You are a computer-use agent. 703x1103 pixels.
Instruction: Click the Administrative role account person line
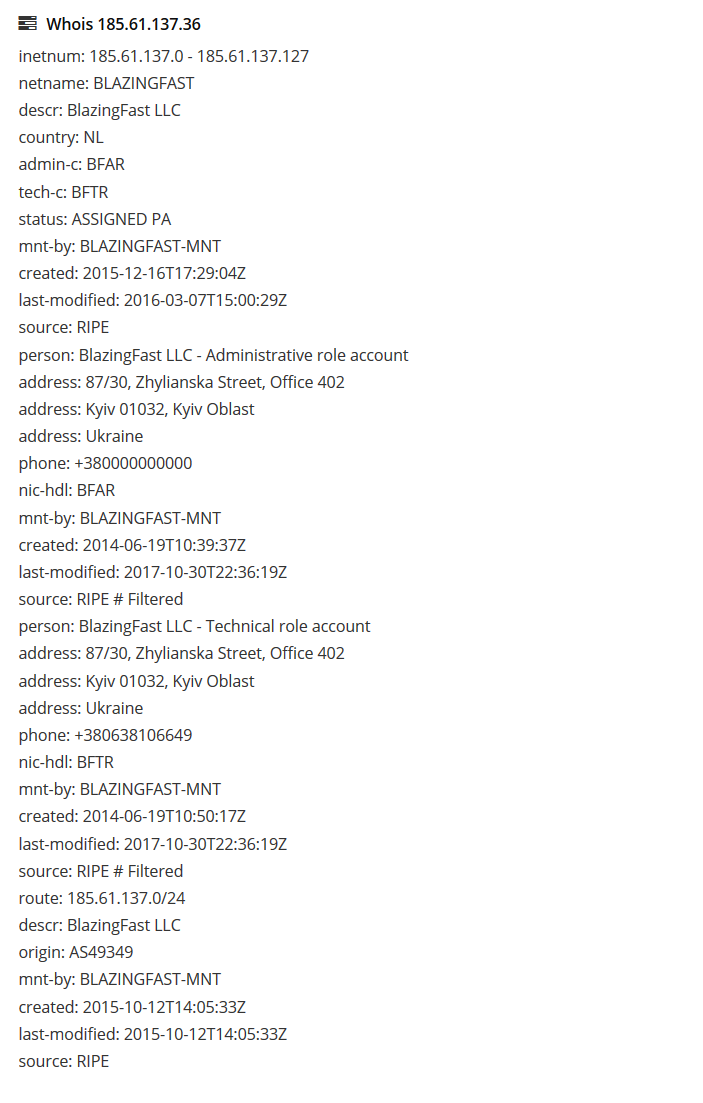click(x=213, y=355)
